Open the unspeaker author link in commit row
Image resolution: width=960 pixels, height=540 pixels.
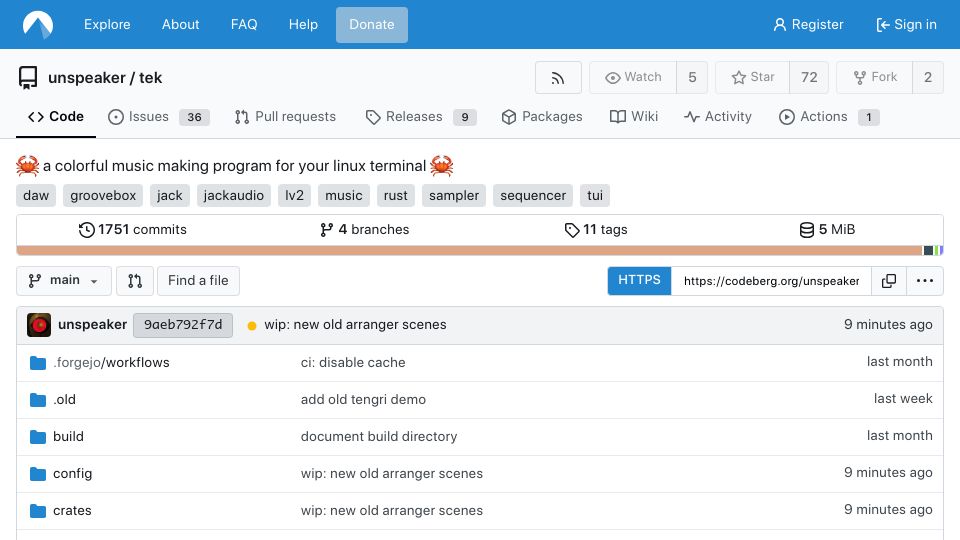pos(92,324)
